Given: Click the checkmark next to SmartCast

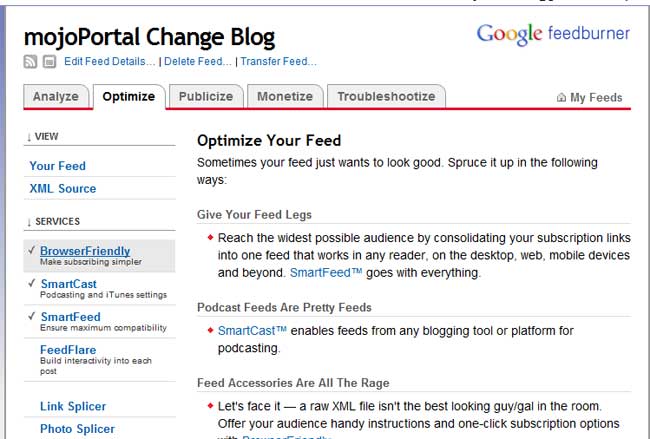Looking at the screenshot, I should [x=32, y=284].
